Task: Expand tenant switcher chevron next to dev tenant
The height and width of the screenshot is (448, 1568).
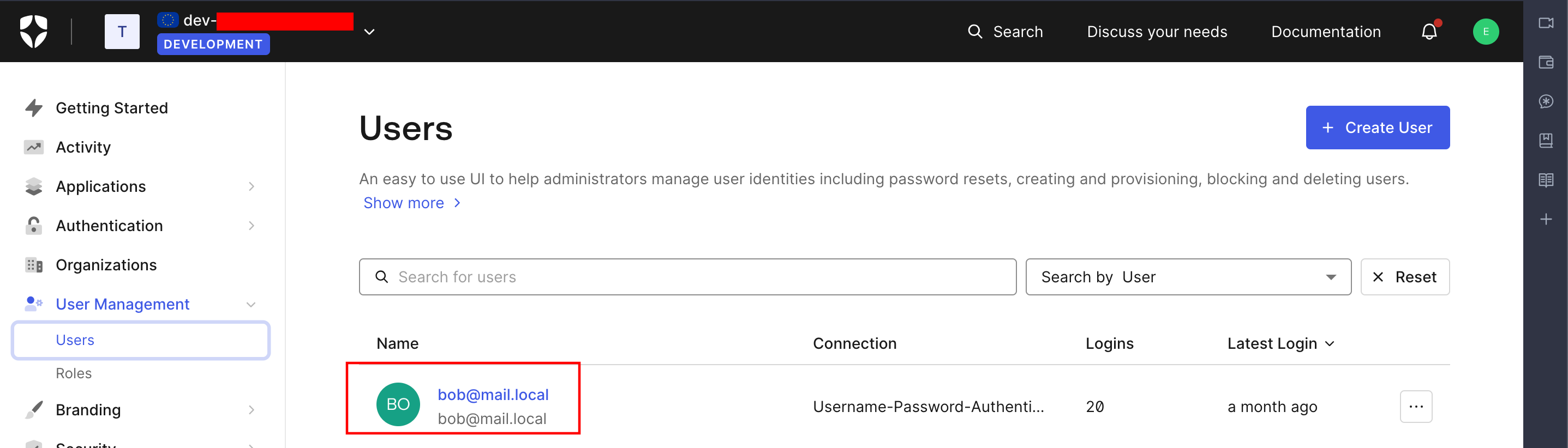Action: 369,32
